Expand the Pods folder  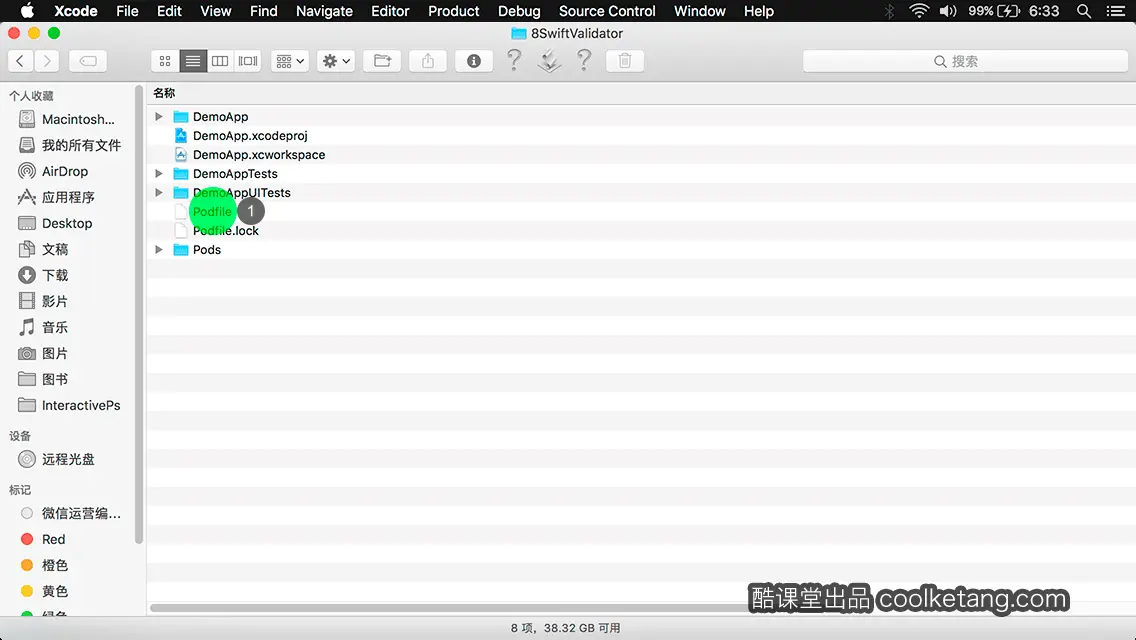pos(159,249)
